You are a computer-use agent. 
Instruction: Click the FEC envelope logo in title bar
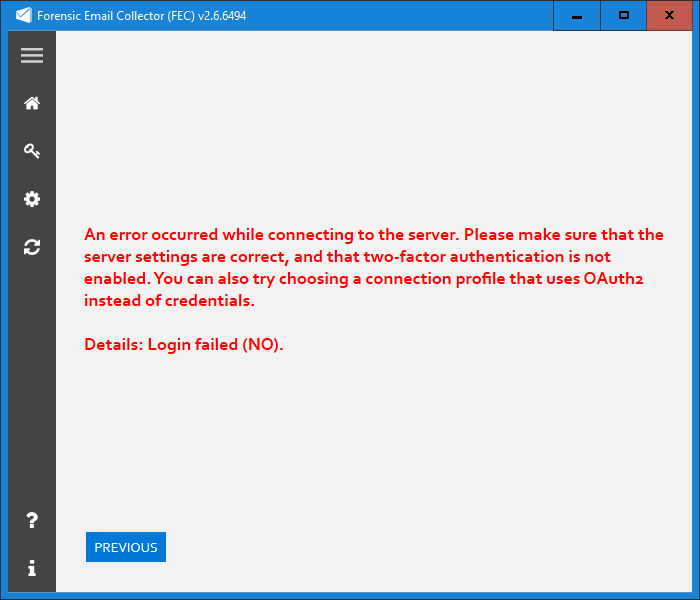pos(24,15)
